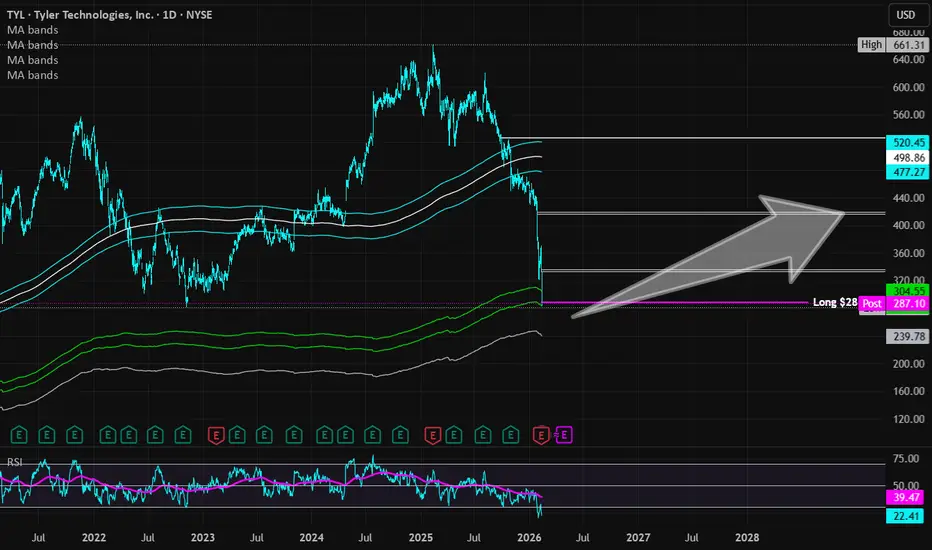Click the High 661.31 price label

[893, 45]
